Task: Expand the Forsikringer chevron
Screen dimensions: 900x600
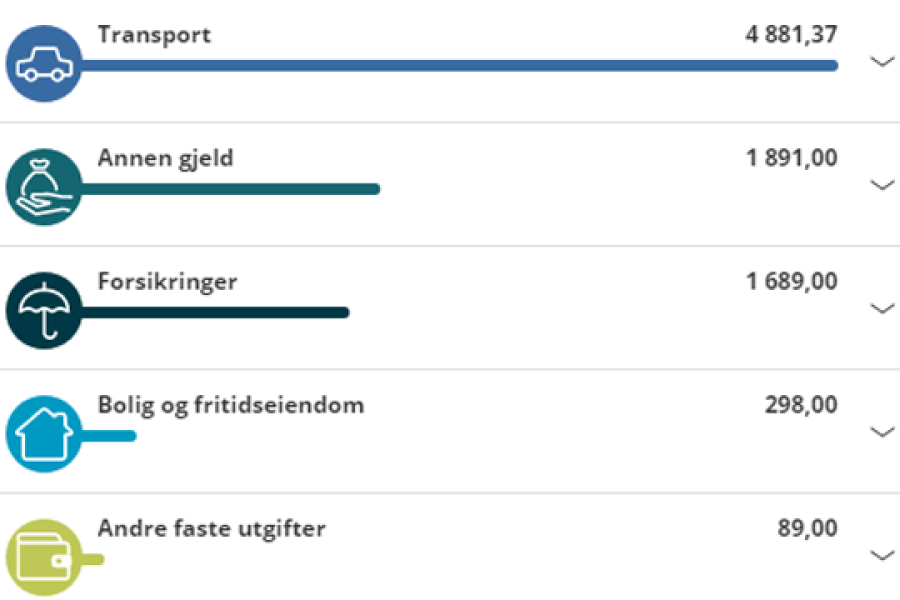Action: (x=882, y=308)
